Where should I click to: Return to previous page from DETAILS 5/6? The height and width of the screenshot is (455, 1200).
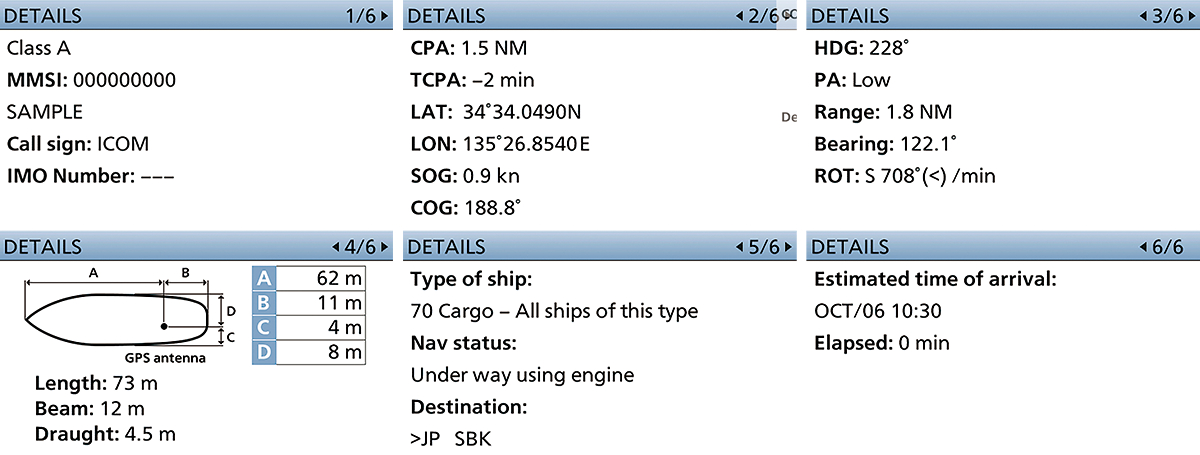tap(738, 247)
